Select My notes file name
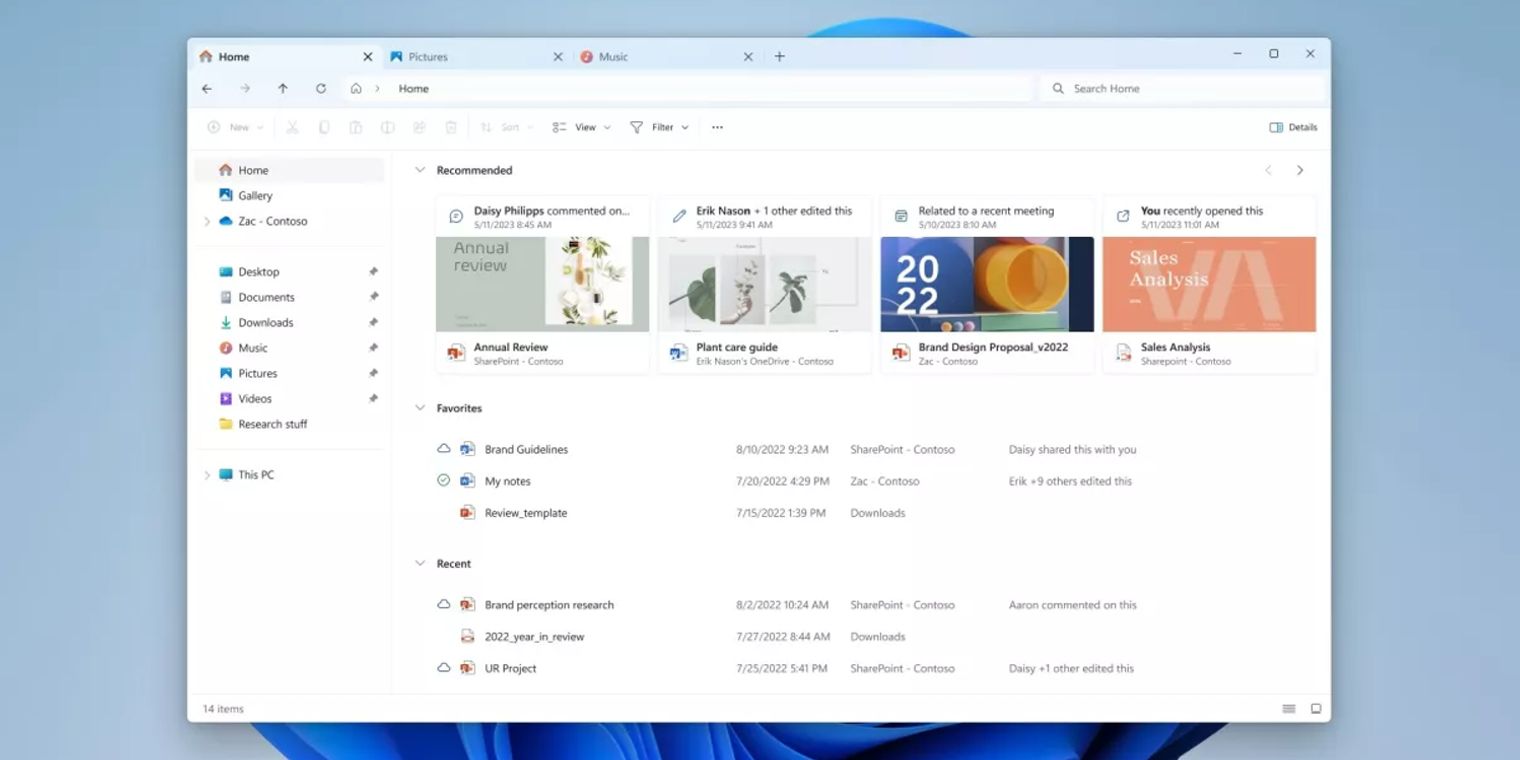This screenshot has height=760, width=1520. tap(508, 481)
